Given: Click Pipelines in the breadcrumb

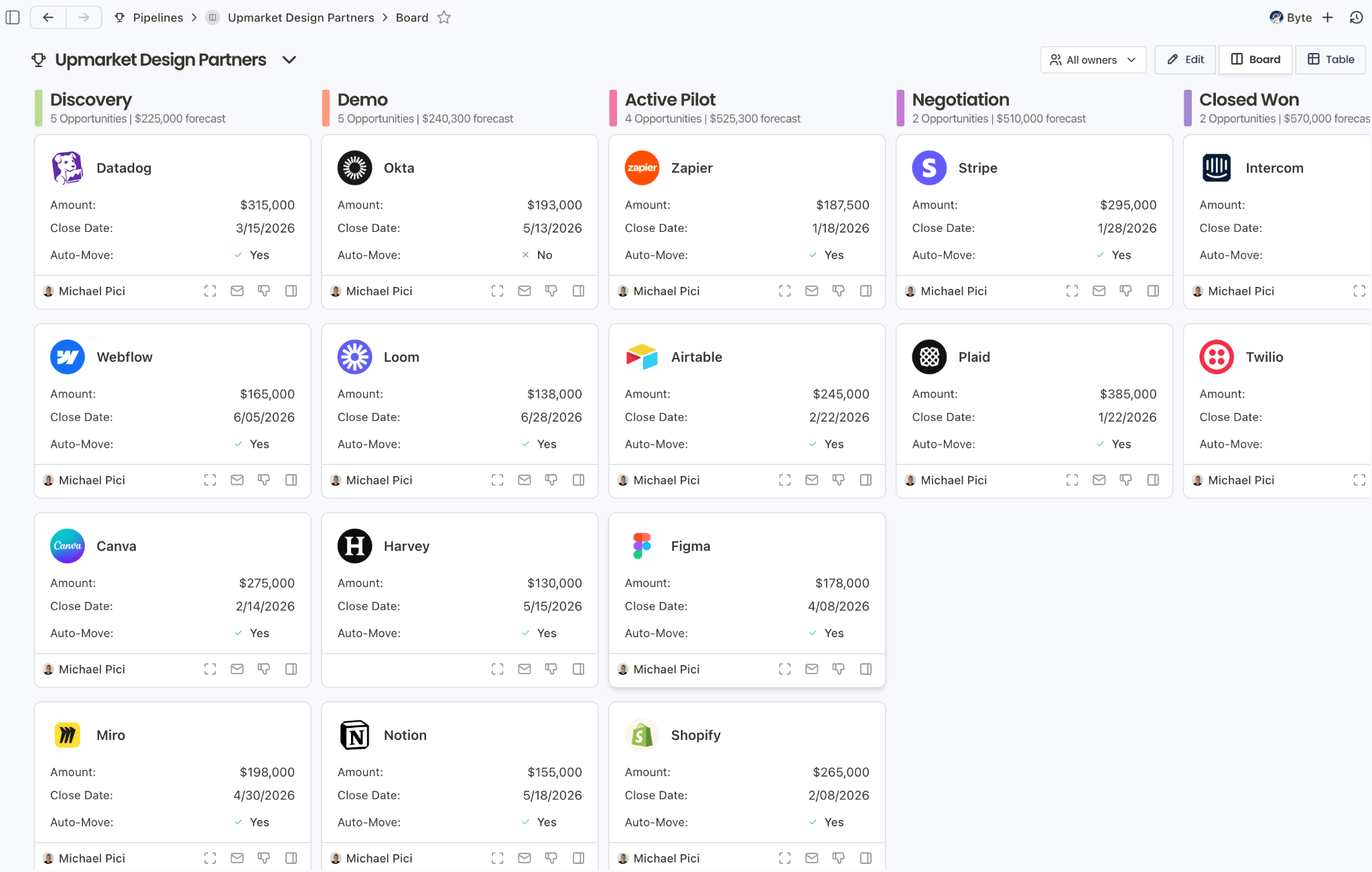Looking at the screenshot, I should [157, 17].
